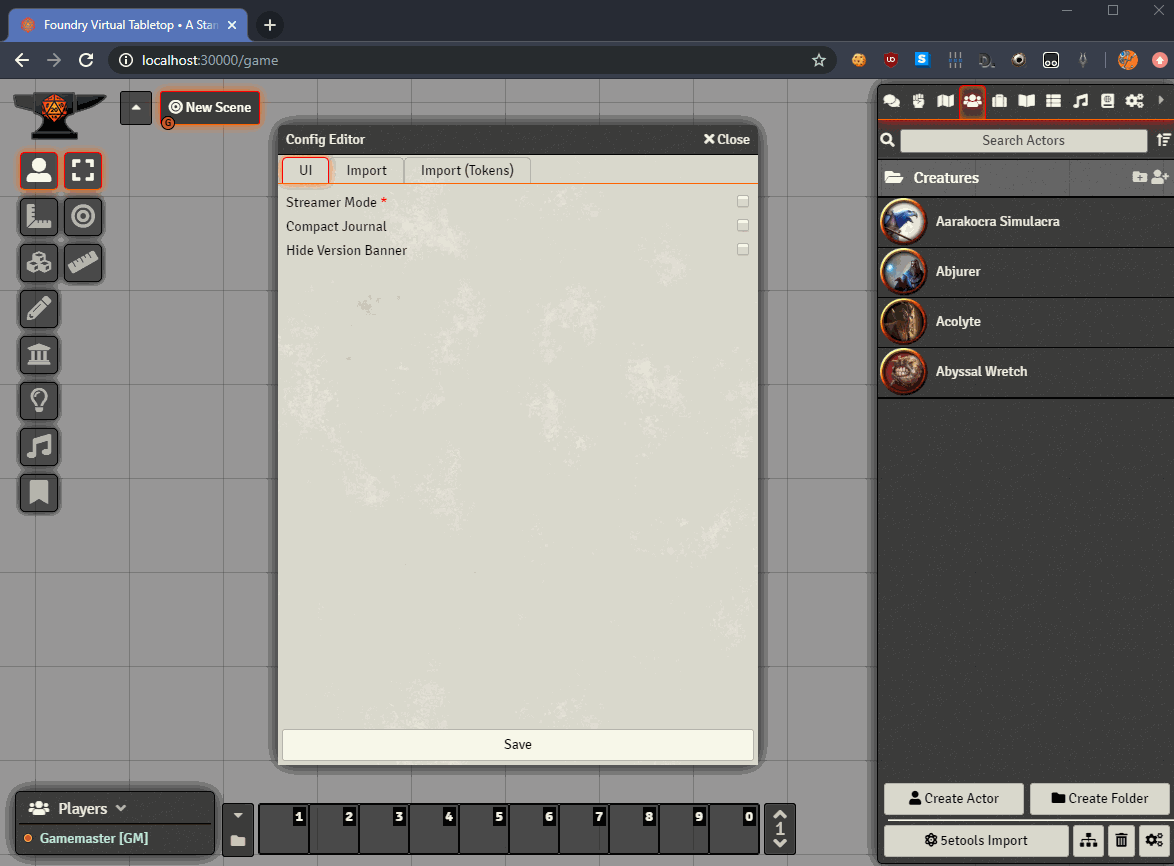Click the Create Actor button
The height and width of the screenshot is (866, 1174).
pos(954,799)
